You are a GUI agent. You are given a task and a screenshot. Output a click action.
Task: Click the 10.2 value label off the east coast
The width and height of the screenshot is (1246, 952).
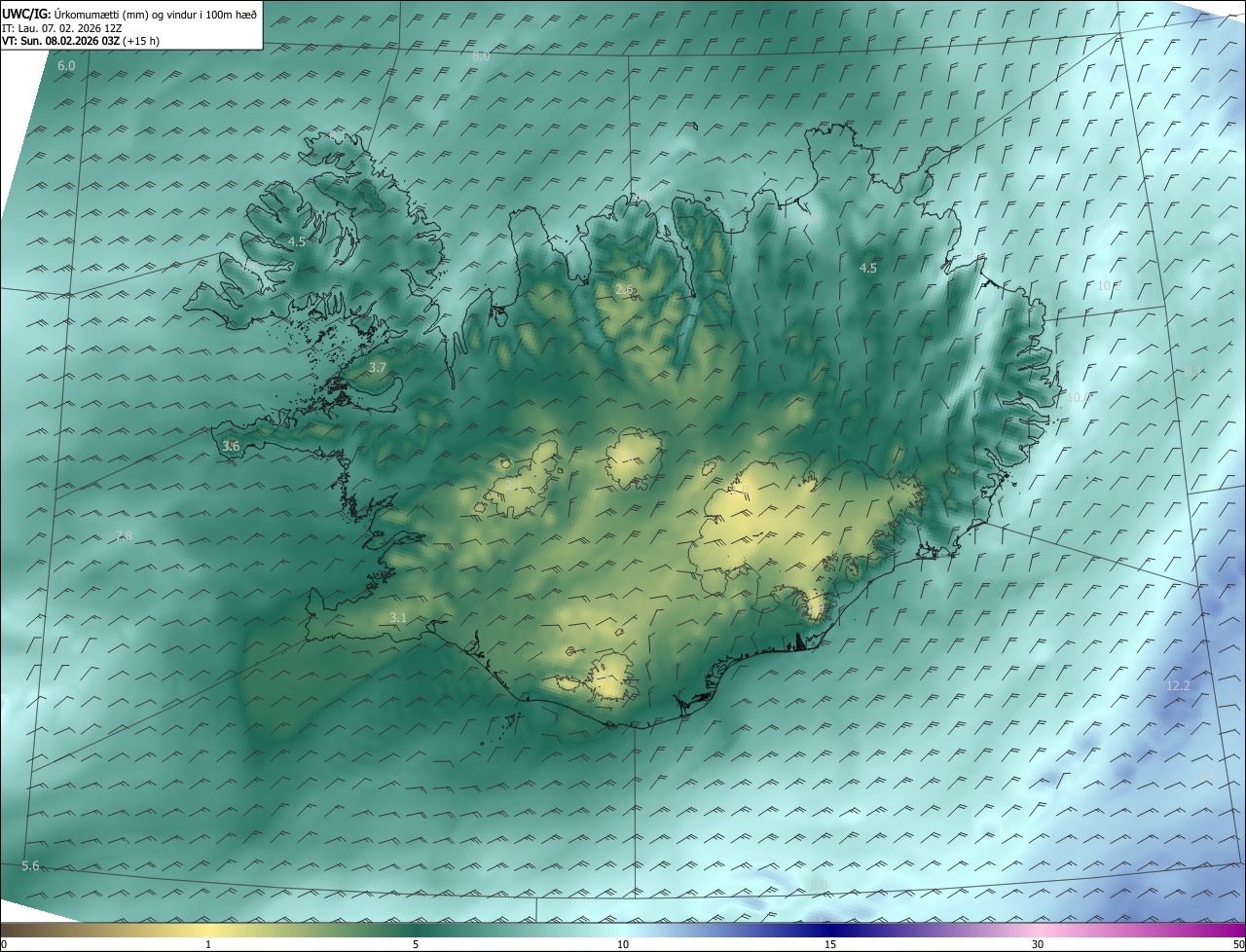pyautogui.click(x=1109, y=285)
